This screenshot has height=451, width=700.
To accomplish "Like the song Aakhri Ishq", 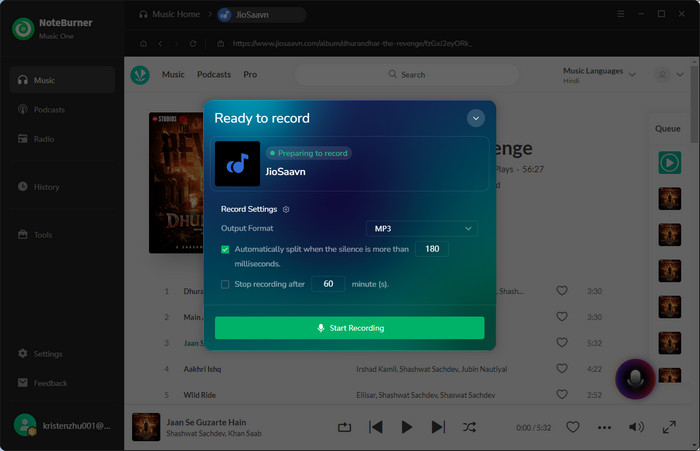I will click(562, 369).
